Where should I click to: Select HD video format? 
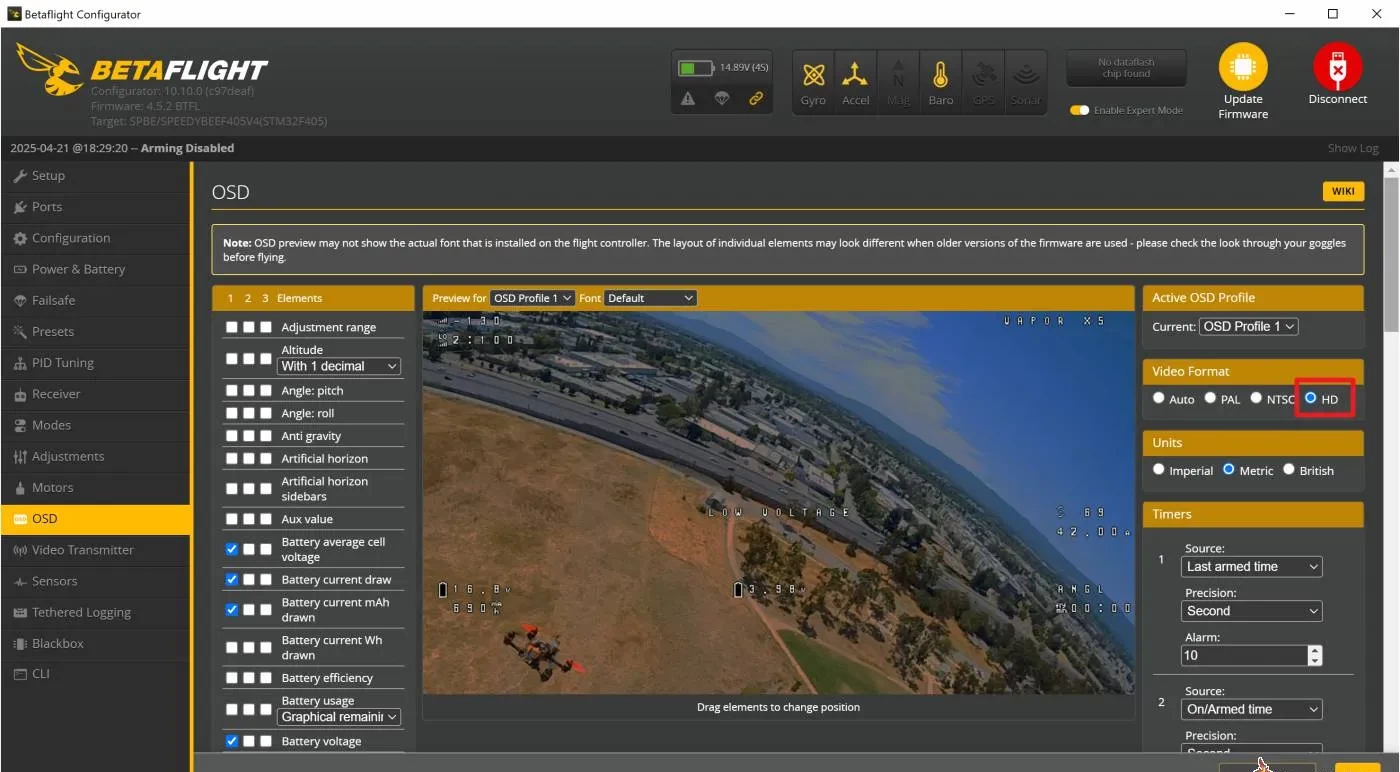pyautogui.click(x=1310, y=398)
